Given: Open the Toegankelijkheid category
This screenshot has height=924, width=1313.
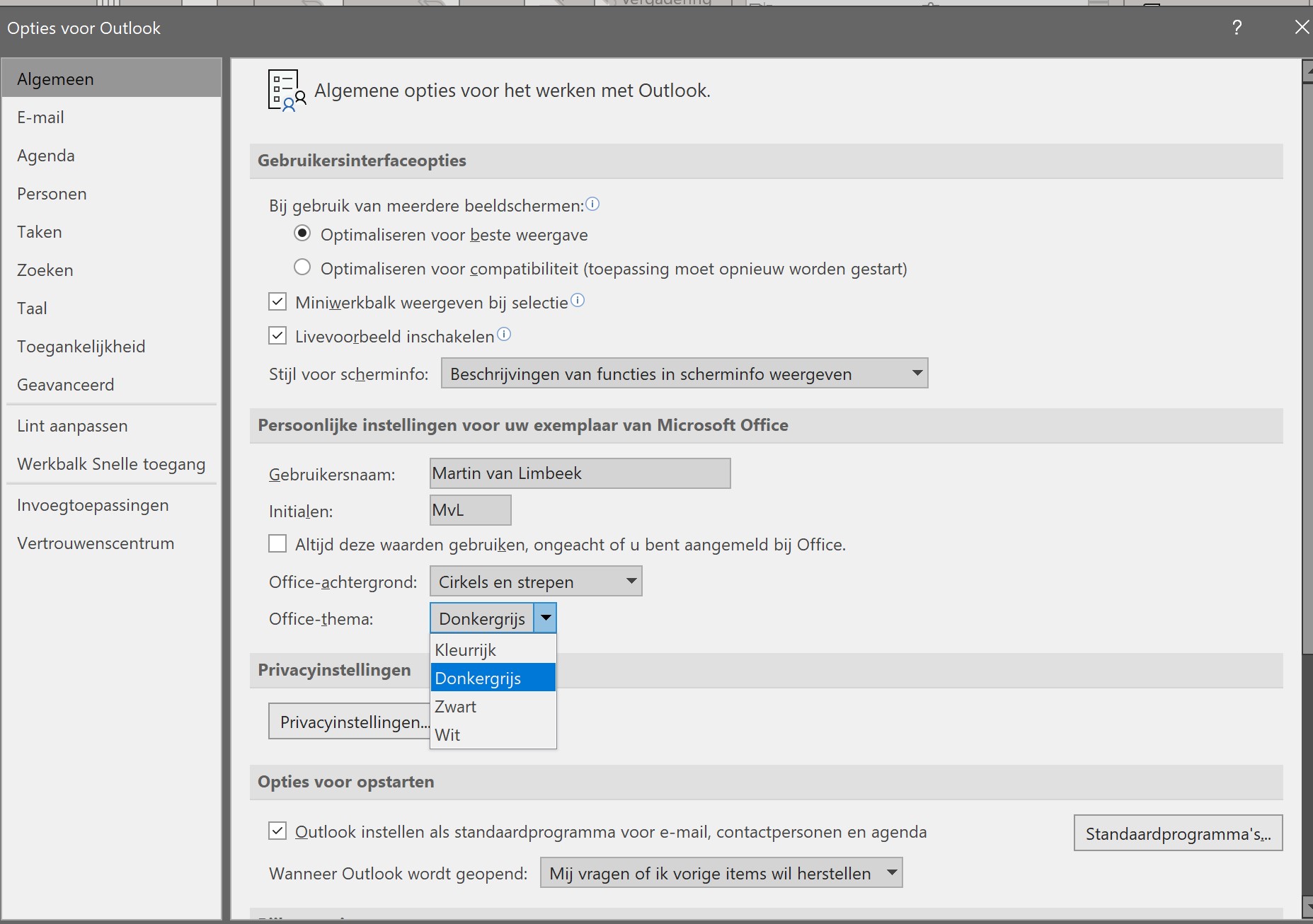Looking at the screenshot, I should [x=112, y=346].
